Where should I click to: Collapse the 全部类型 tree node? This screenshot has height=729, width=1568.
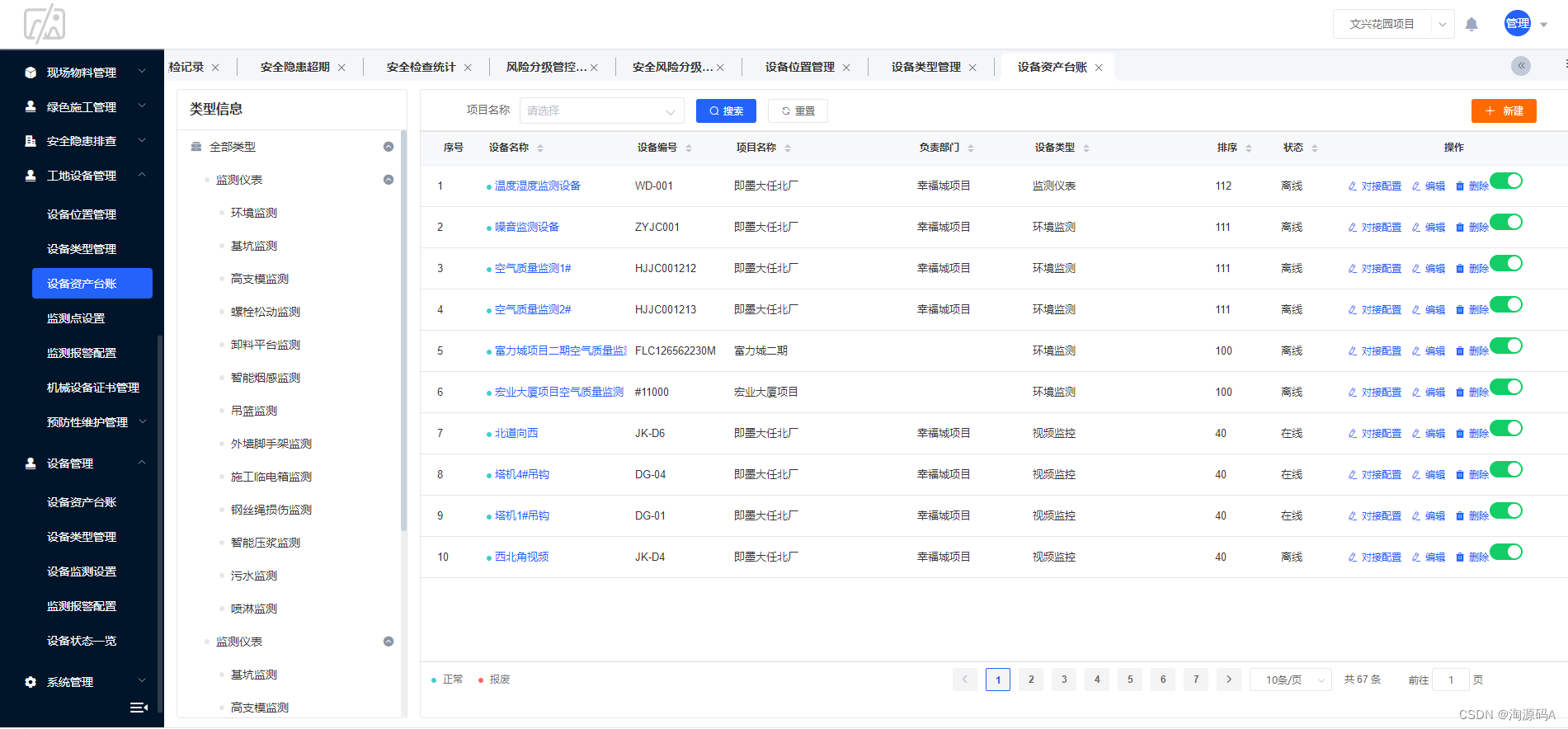tap(388, 147)
